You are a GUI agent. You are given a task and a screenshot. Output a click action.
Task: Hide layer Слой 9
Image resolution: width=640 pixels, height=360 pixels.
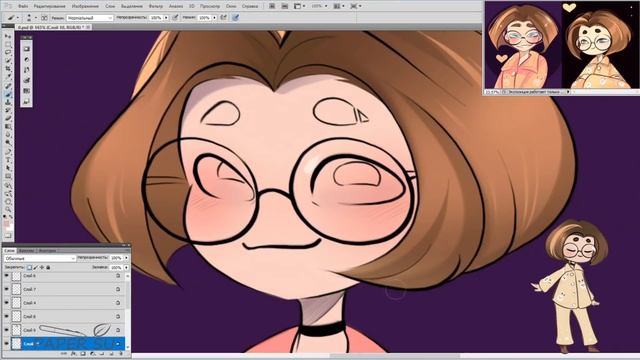click(x=7, y=330)
